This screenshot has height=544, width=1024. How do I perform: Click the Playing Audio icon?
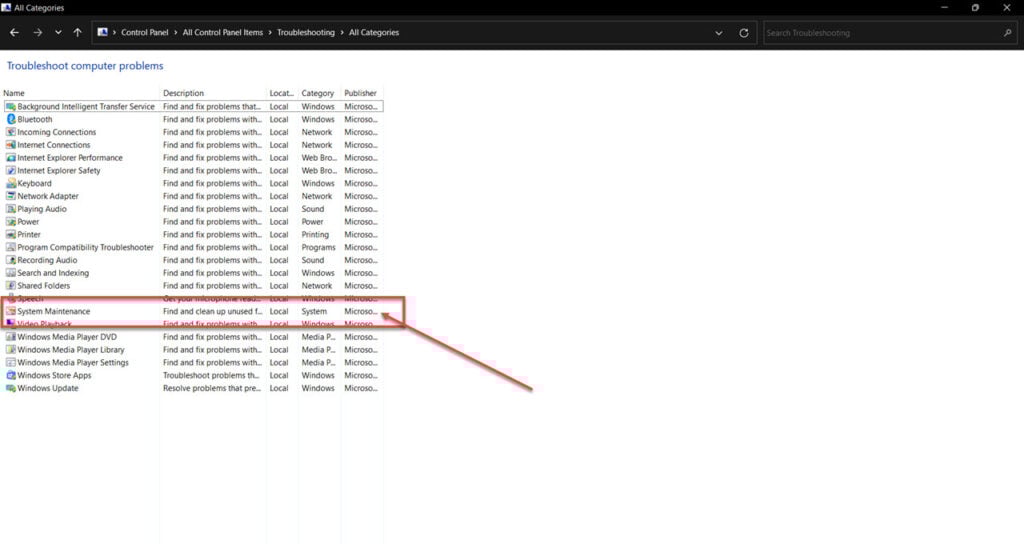(x=10, y=209)
